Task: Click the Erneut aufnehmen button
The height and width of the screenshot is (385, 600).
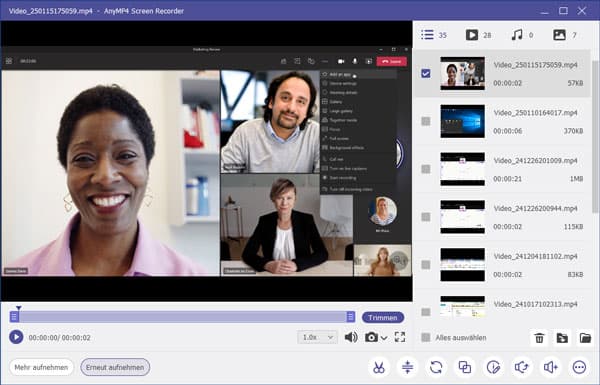Action: pyautogui.click(x=115, y=367)
